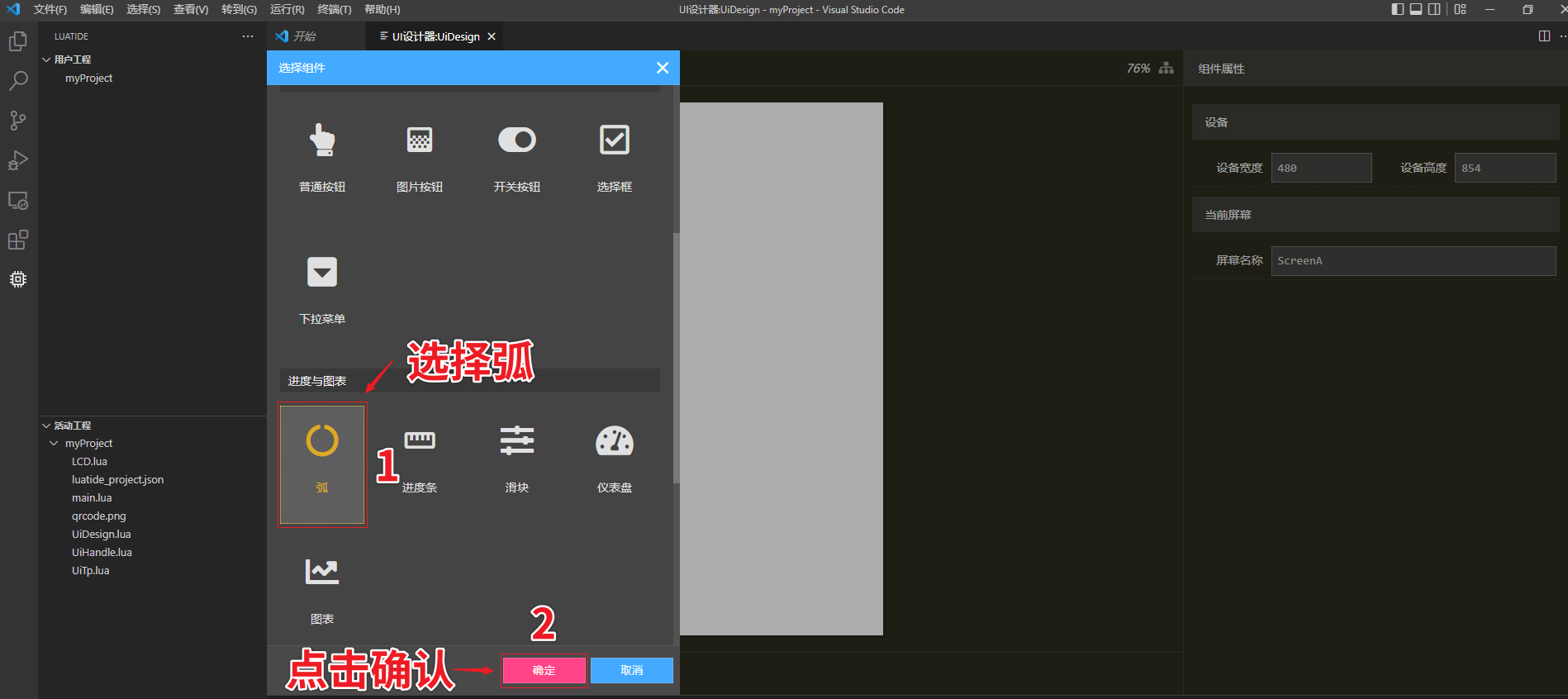This screenshot has width=1568, height=699.
Task: Close the 选择组件 dialog
Action: 663,68
